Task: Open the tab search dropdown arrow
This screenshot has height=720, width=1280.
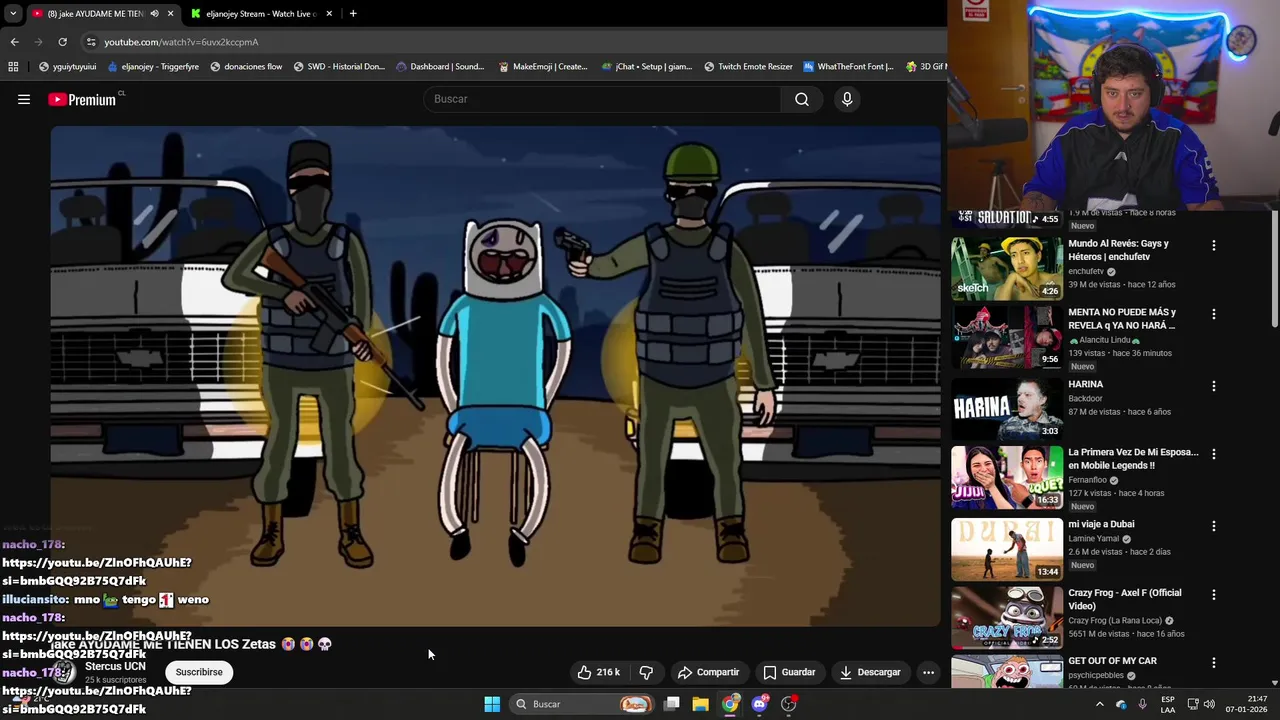Action: click(13, 14)
